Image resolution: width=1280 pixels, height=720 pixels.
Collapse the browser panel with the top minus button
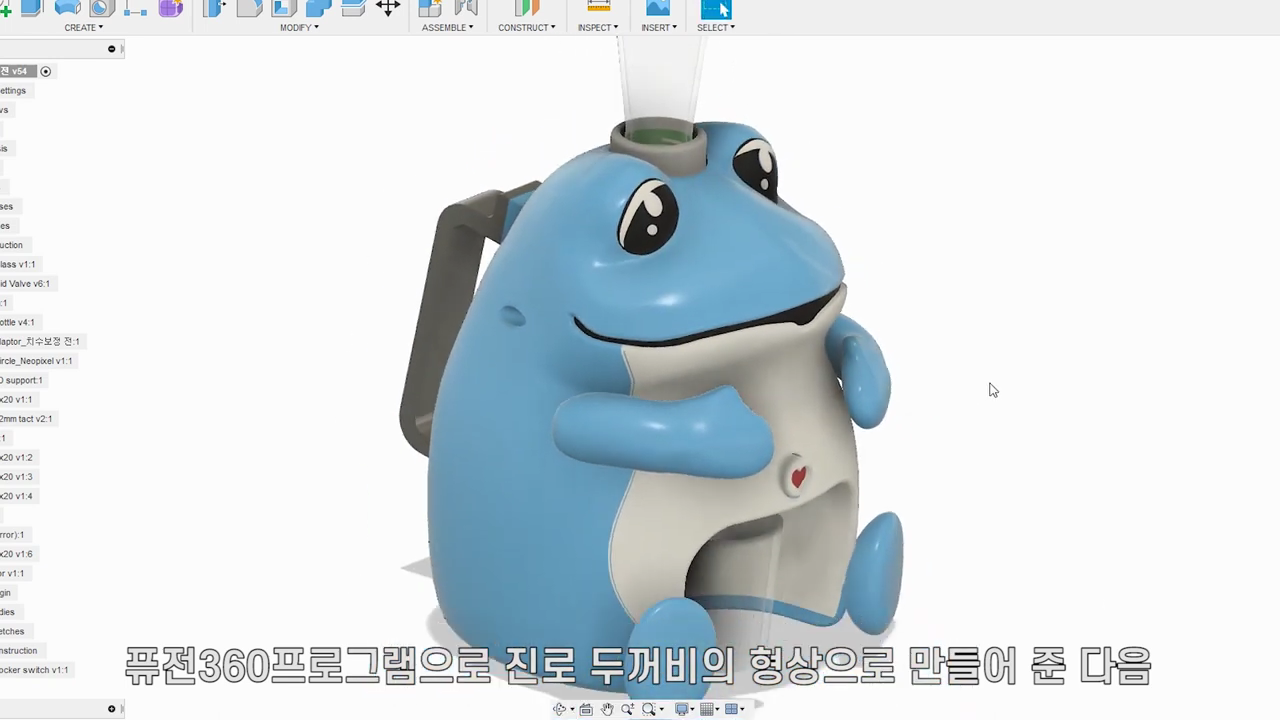point(112,49)
